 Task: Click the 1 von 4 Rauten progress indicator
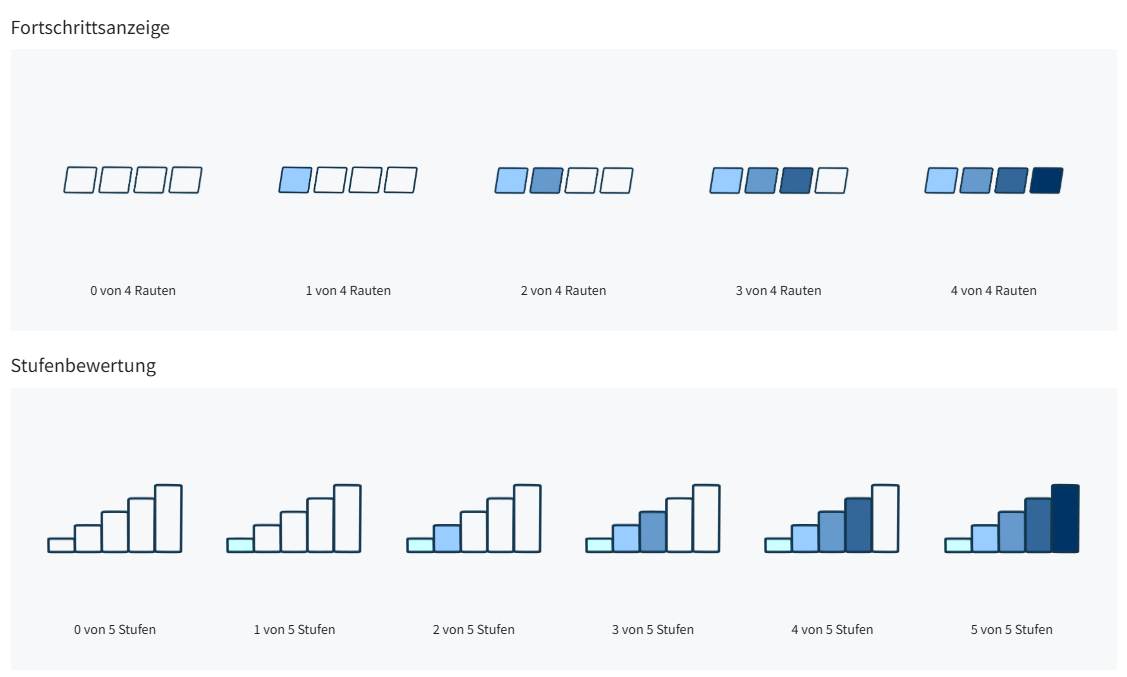348,180
